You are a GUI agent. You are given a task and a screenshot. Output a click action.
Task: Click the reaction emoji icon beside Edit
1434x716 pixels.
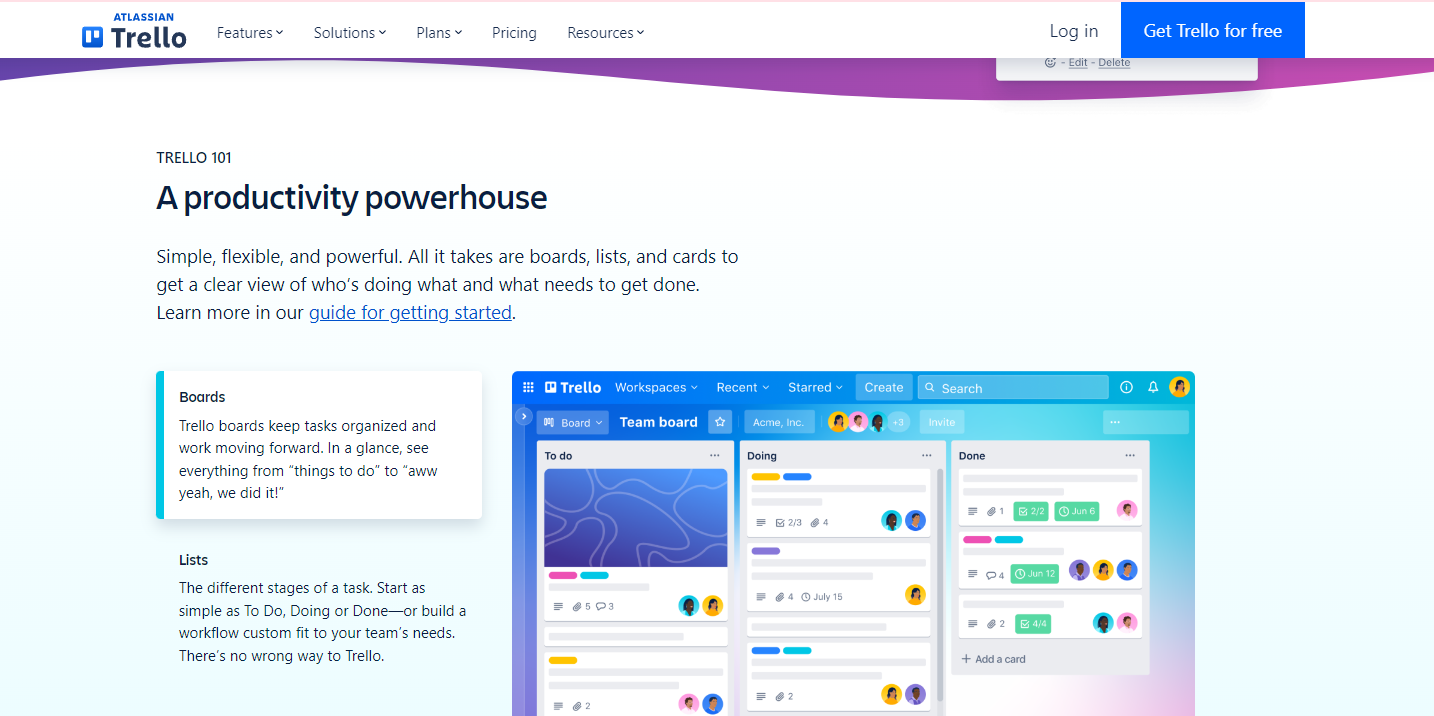point(1050,62)
